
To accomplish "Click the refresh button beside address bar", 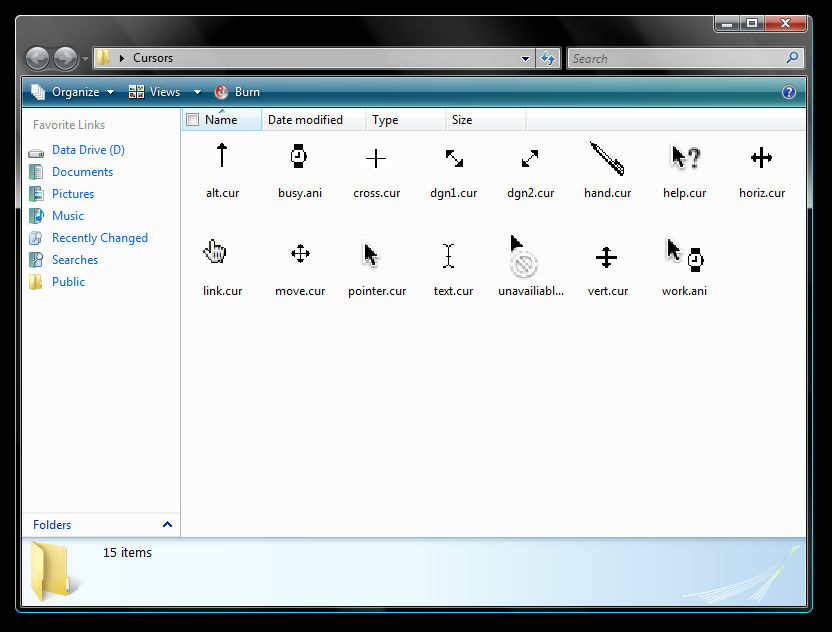I will [x=548, y=58].
